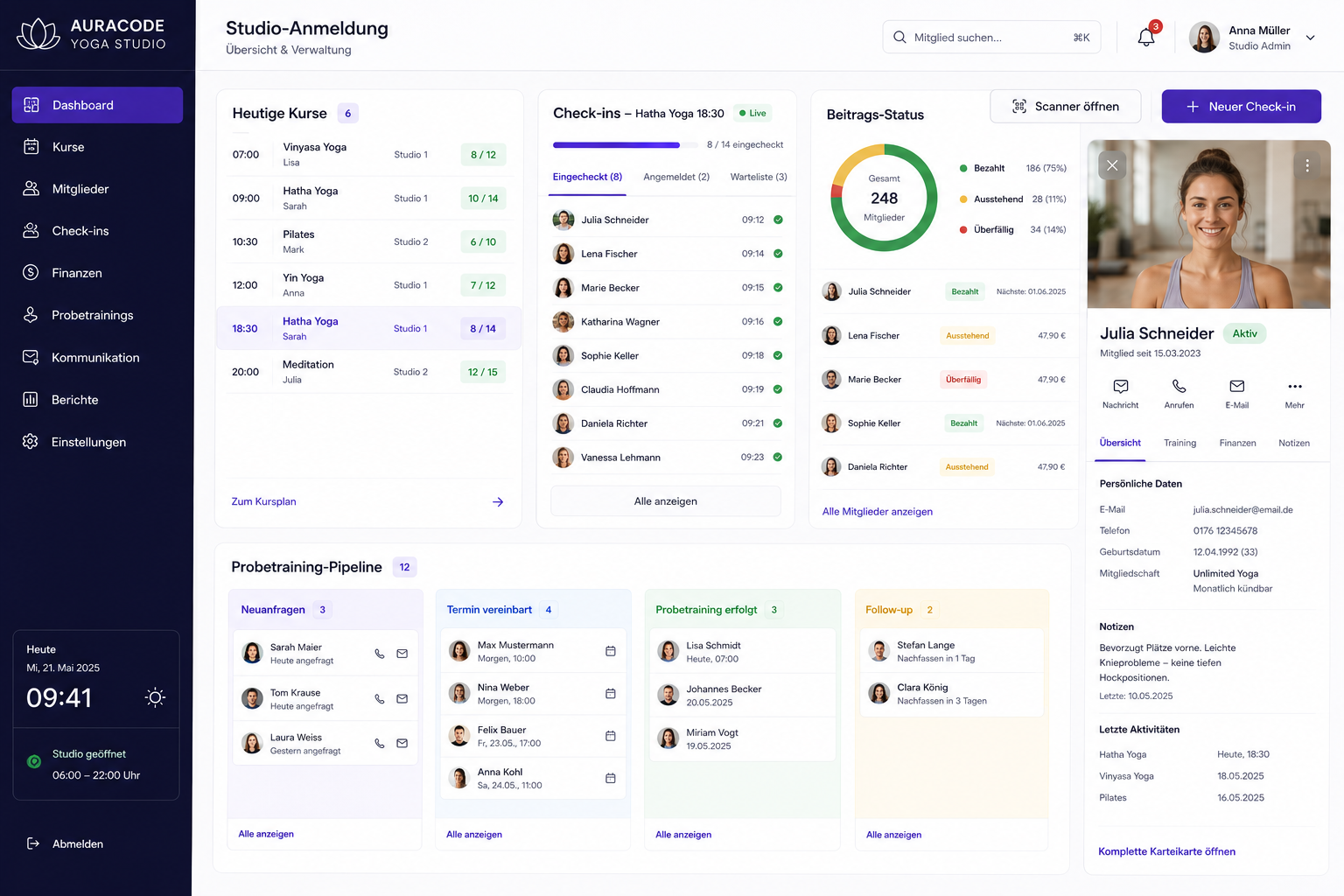Image resolution: width=1344 pixels, height=896 pixels.
Task: Open Kommunikation in sidebar
Action: click(97, 357)
